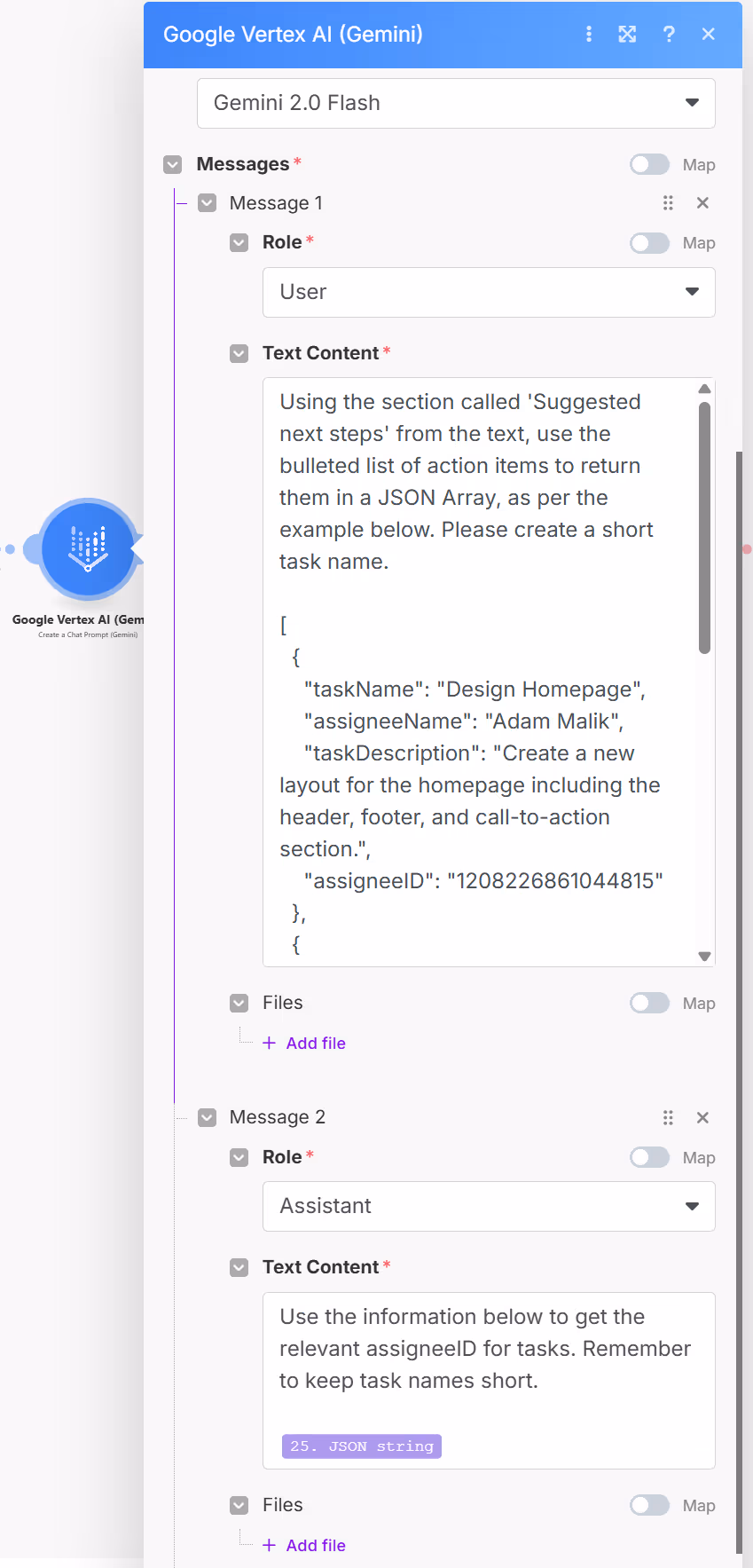
Task: Collapse the Messages section
Action: point(173,164)
